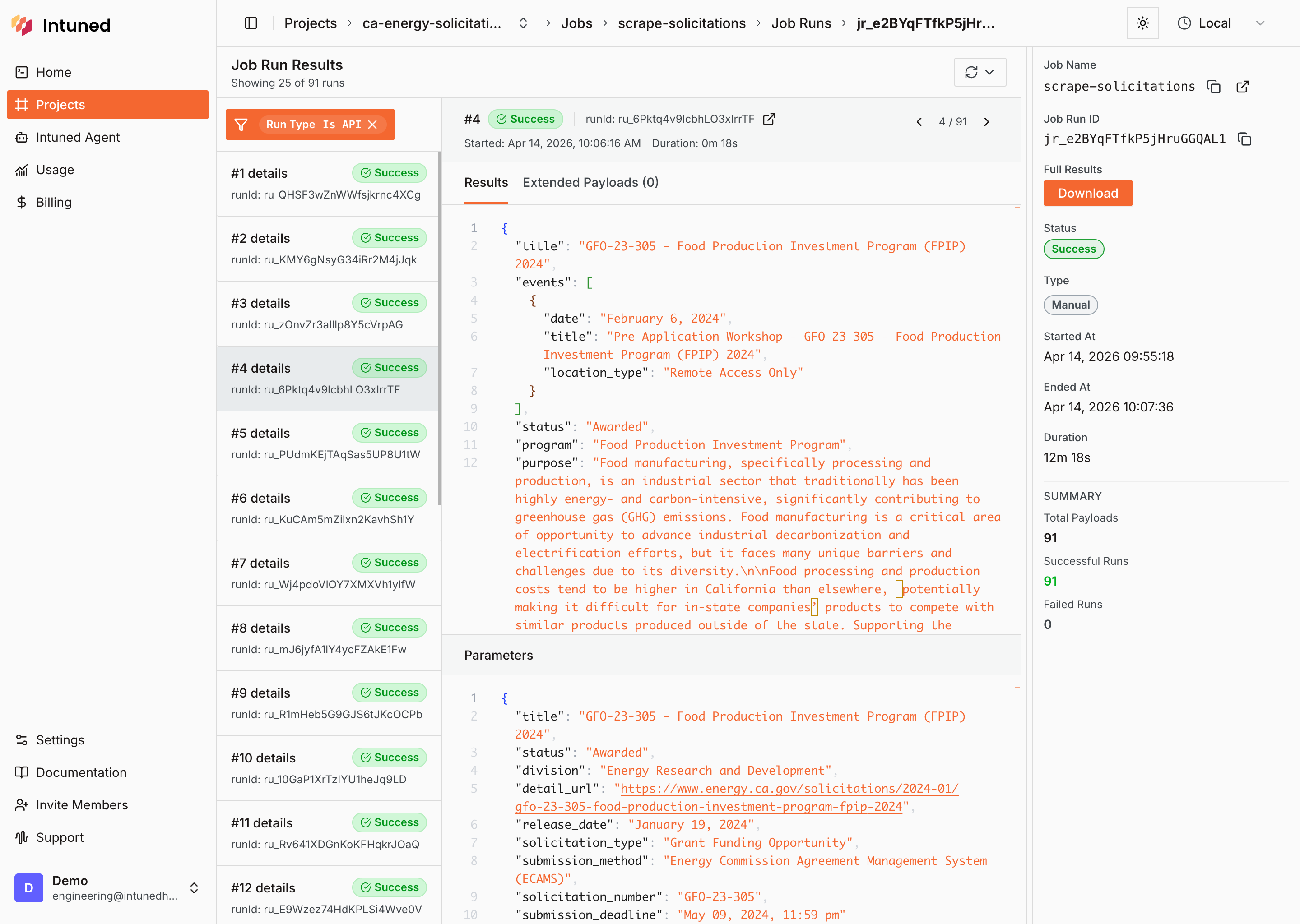Copy the scrape-solicitations job name
Image resolution: width=1300 pixels, height=924 pixels.
click(x=1213, y=87)
